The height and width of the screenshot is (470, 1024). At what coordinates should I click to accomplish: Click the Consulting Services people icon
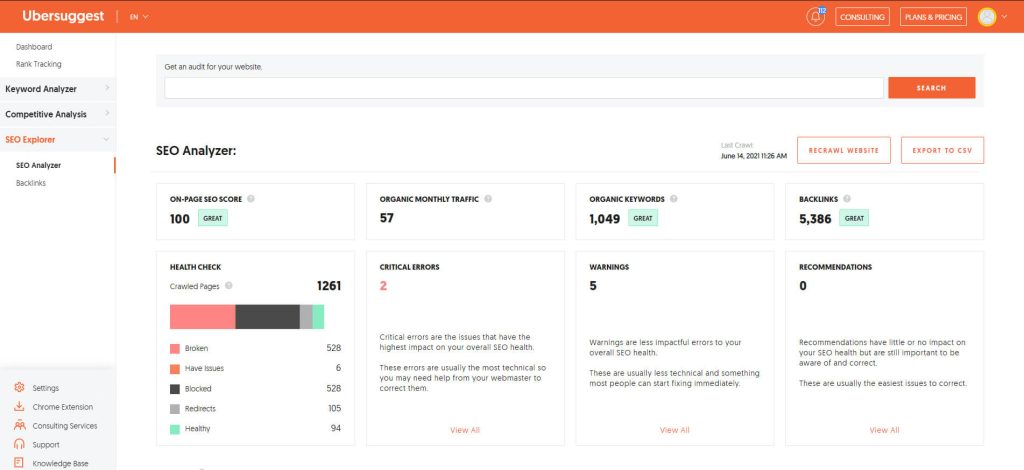pos(20,426)
